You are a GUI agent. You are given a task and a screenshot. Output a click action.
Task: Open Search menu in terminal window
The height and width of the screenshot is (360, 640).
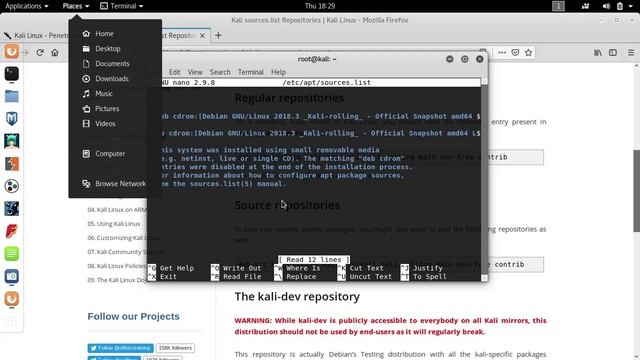click(220, 72)
